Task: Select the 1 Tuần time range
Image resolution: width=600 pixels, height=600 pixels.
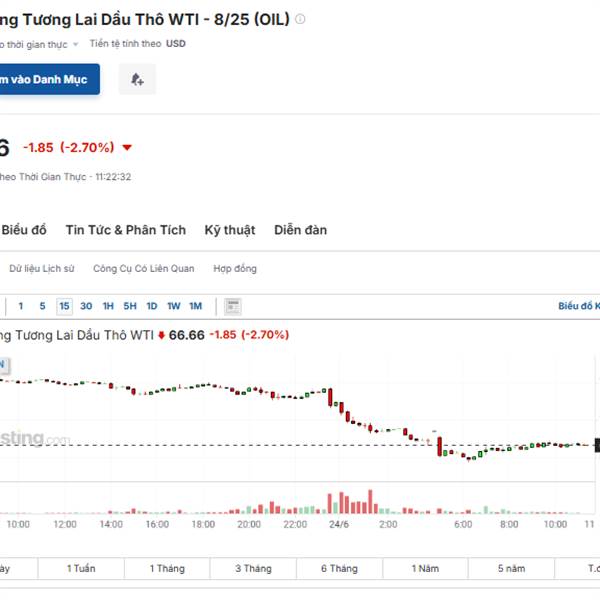Action: coord(81,569)
